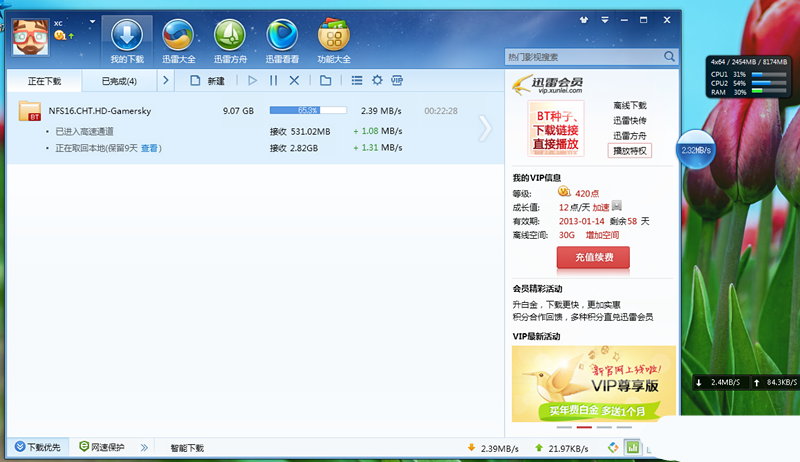Open the download folder icon
Image resolution: width=800 pixels, height=462 pixels.
[326, 81]
